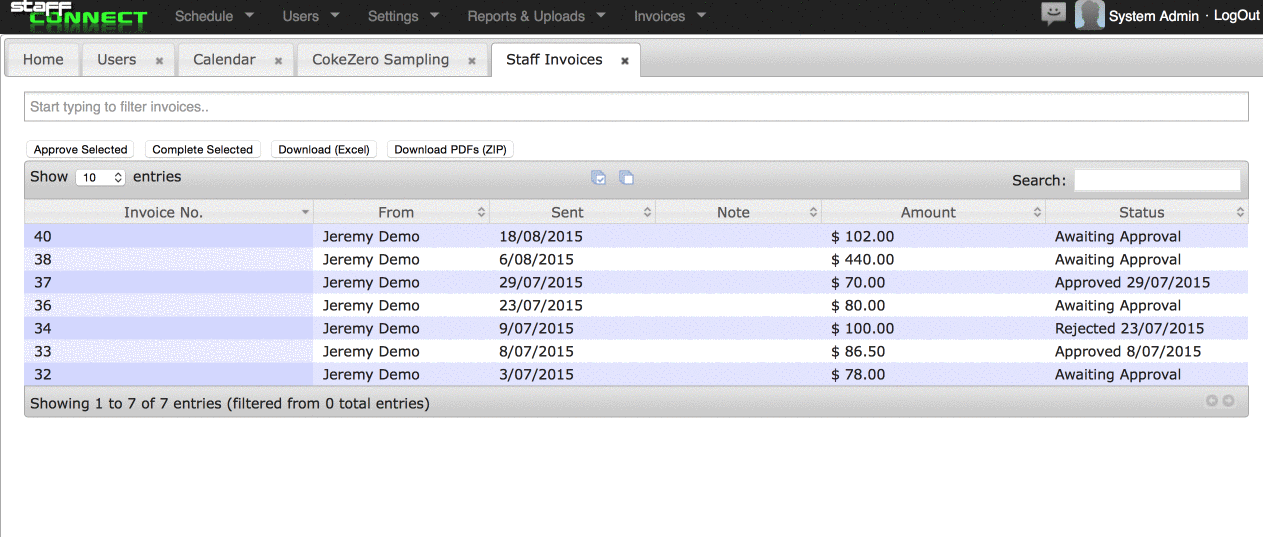Screen dimensions: 1263x537
Task: Sort table by Note column
Action: tap(739, 212)
